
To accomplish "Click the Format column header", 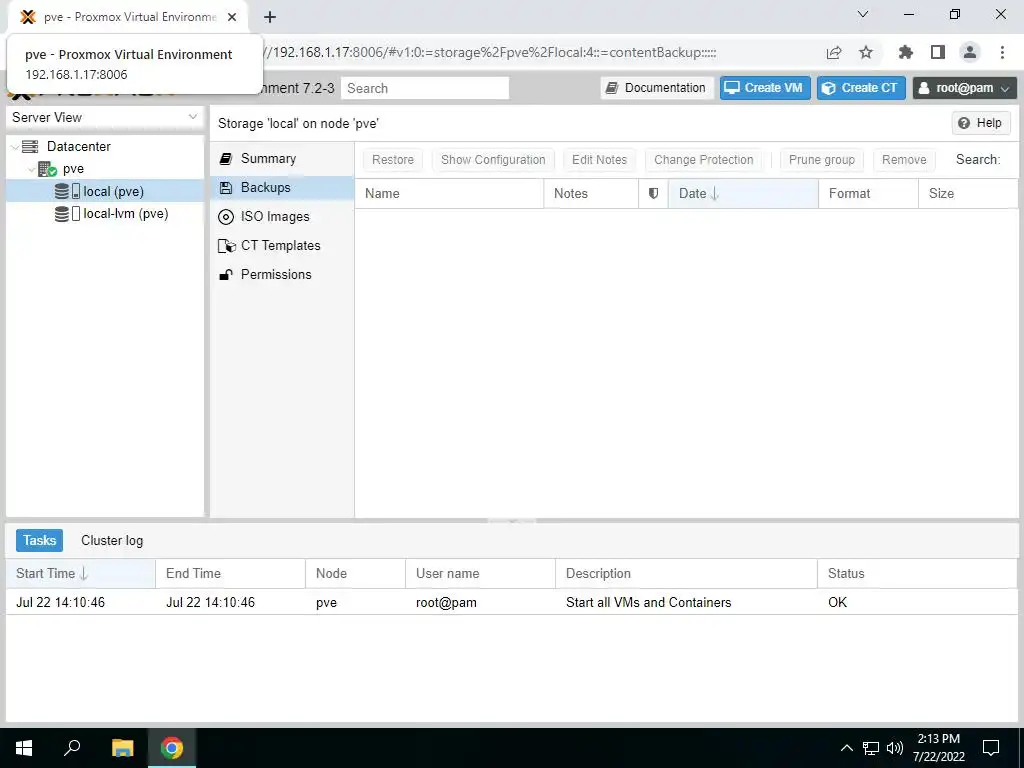I will click(x=868, y=193).
